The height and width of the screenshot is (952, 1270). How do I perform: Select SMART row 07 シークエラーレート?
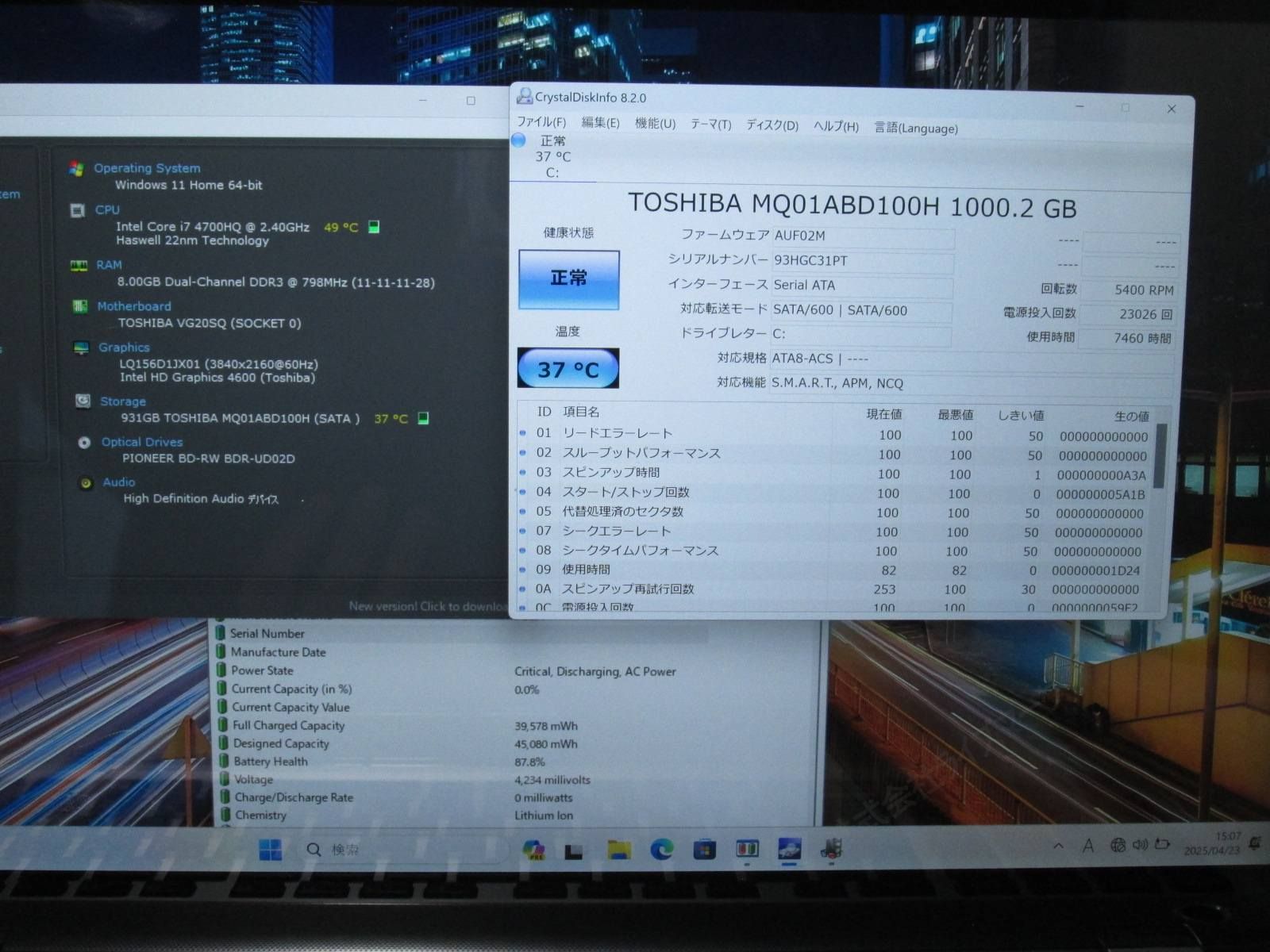click(833, 532)
